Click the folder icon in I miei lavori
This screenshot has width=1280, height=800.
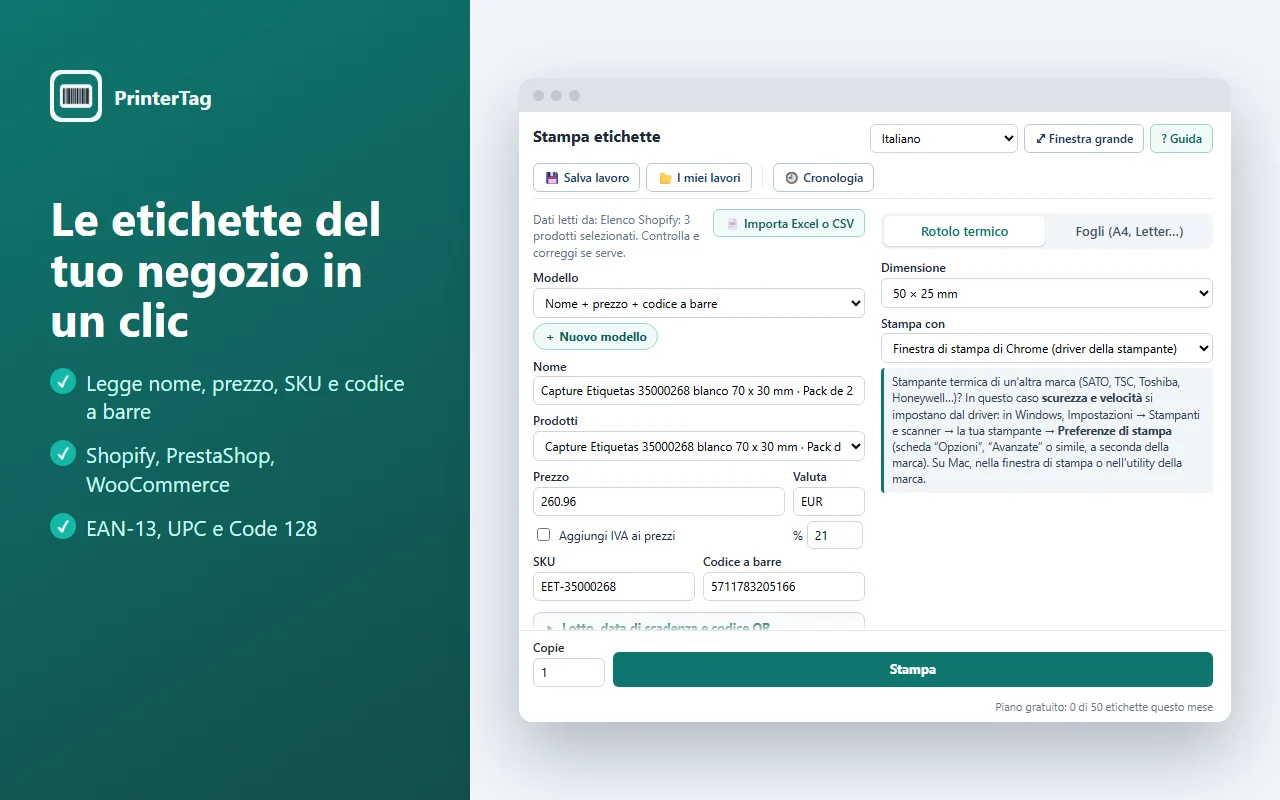click(665, 178)
